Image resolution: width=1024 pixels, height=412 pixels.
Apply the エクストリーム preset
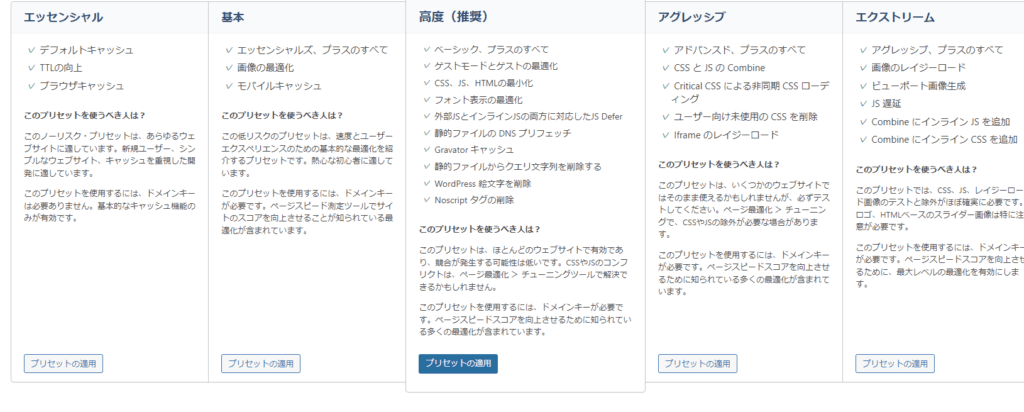click(896, 364)
